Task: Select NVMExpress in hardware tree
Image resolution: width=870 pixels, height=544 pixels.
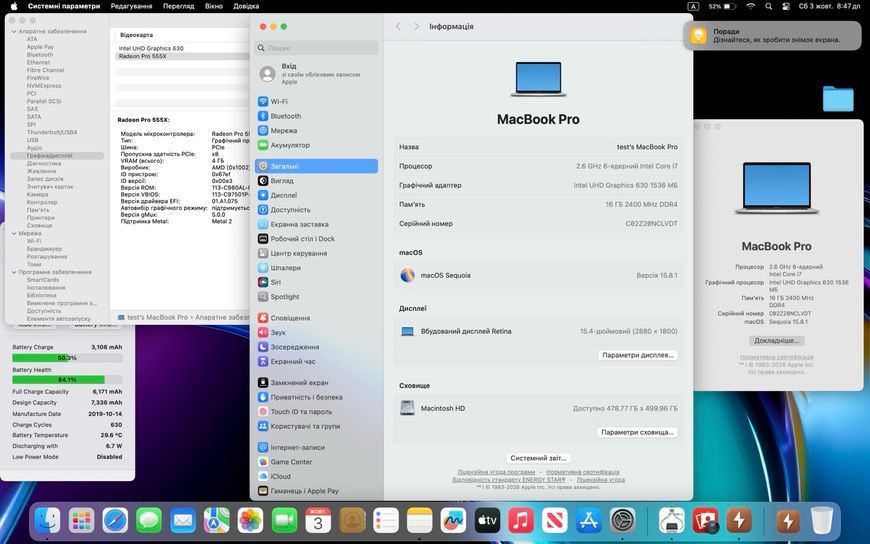Action: [44, 86]
